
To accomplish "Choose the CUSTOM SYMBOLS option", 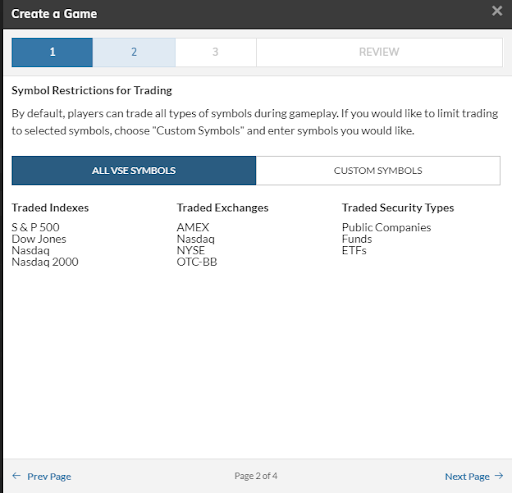I will 378,170.
